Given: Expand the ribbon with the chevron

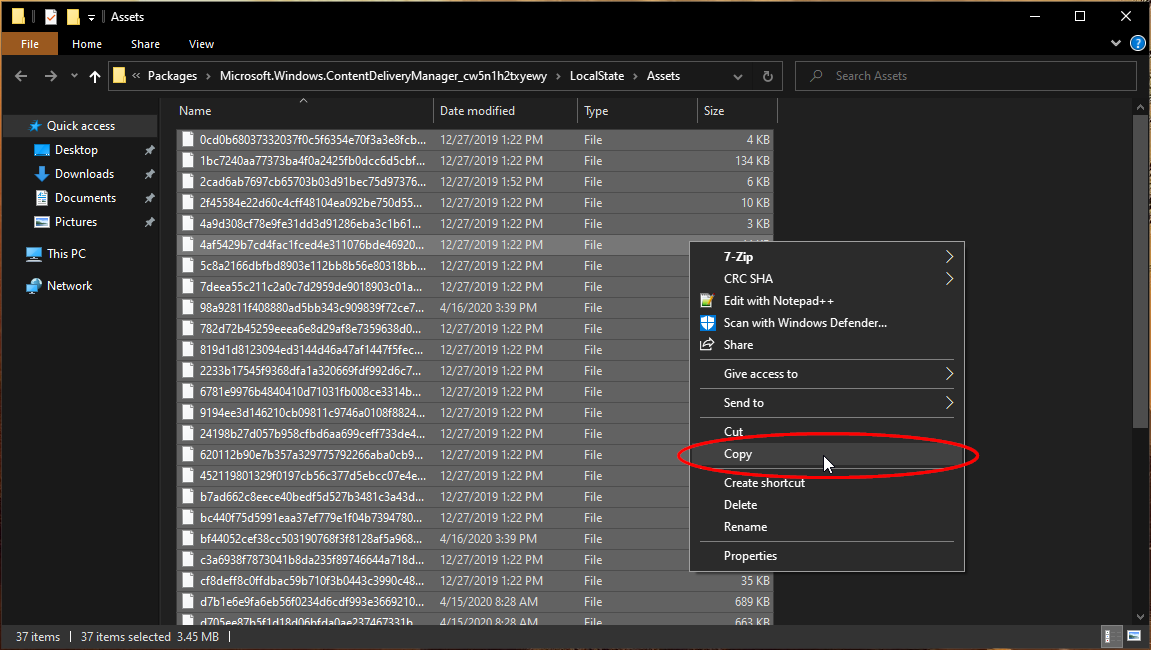Looking at the screenshot, I should [1117, 44].
